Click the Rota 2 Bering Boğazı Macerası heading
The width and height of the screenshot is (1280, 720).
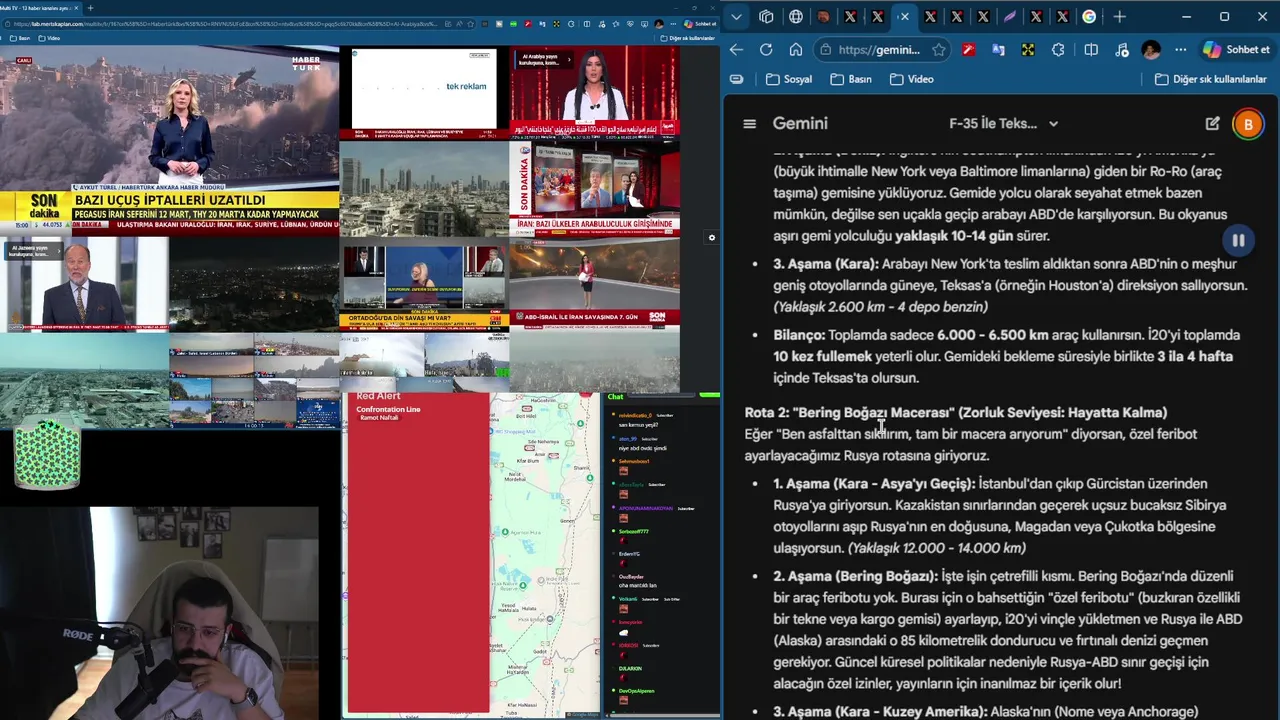coord(956,412)
